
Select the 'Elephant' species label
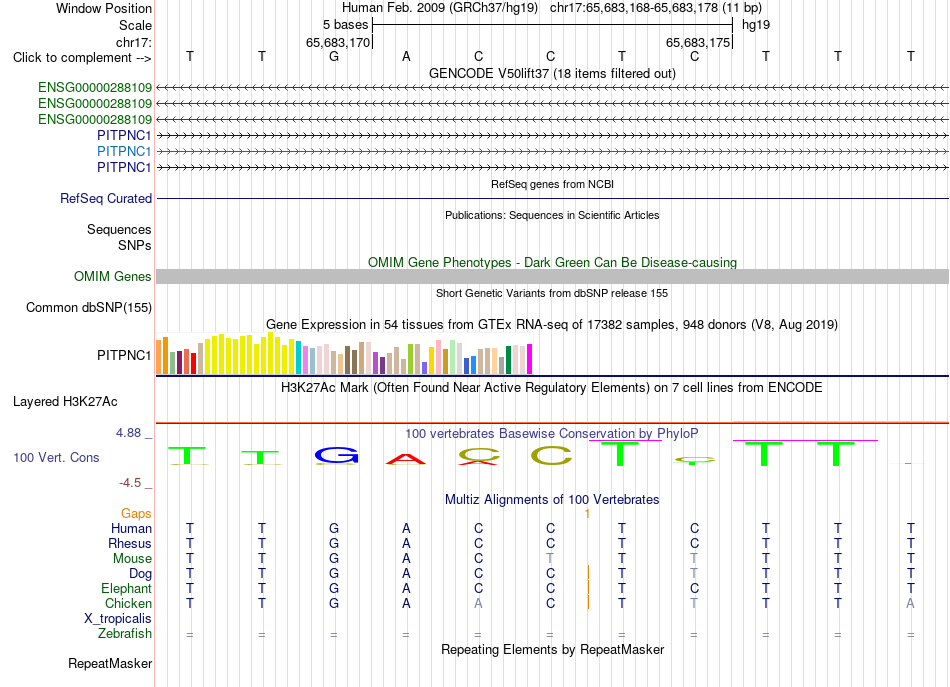[x=126, y=589]
